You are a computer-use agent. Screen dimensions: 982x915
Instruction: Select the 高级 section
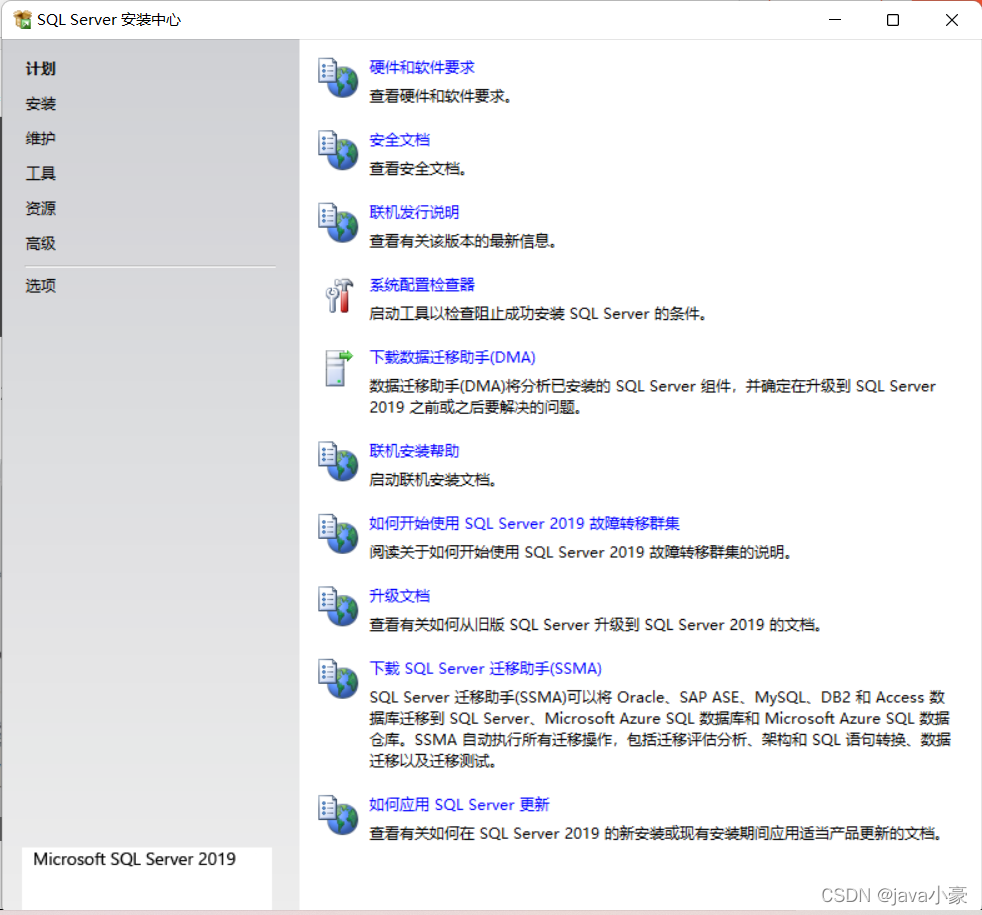[x=41, y=244]
